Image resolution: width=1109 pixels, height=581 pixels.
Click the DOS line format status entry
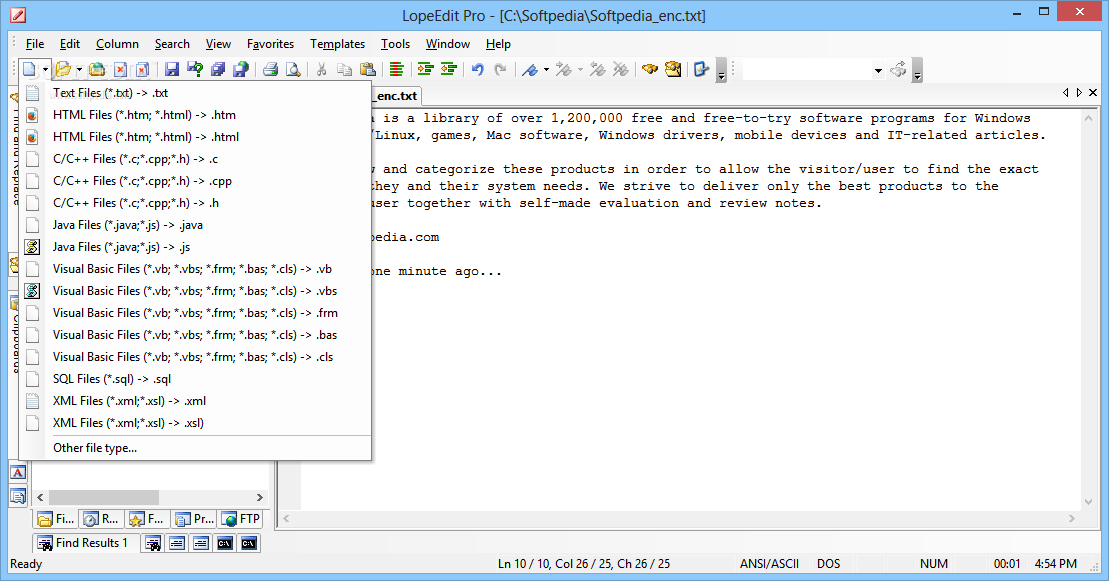coord(829,564)
